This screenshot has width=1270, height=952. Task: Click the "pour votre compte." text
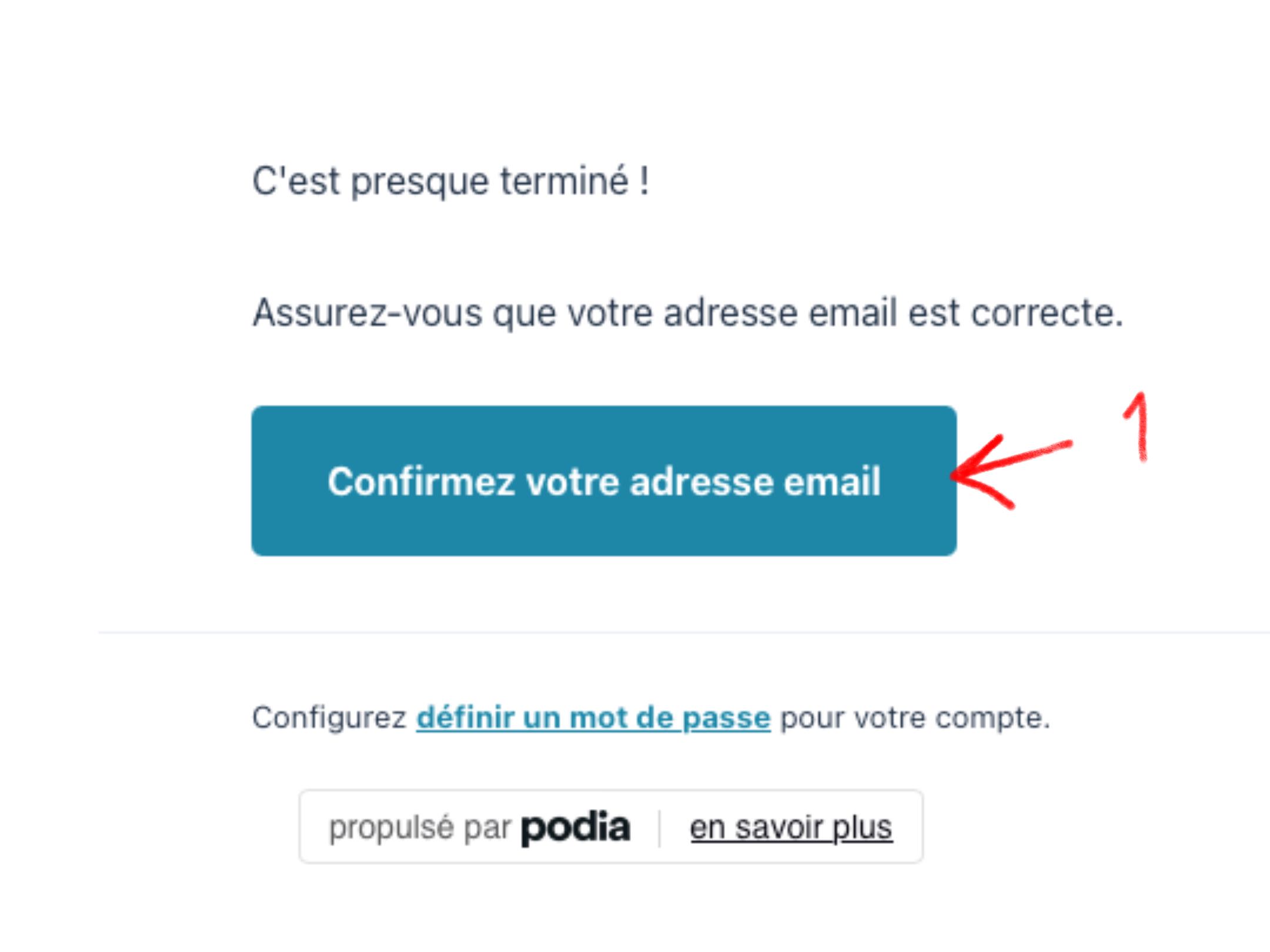pyautogui.click(x=915, y=718)
